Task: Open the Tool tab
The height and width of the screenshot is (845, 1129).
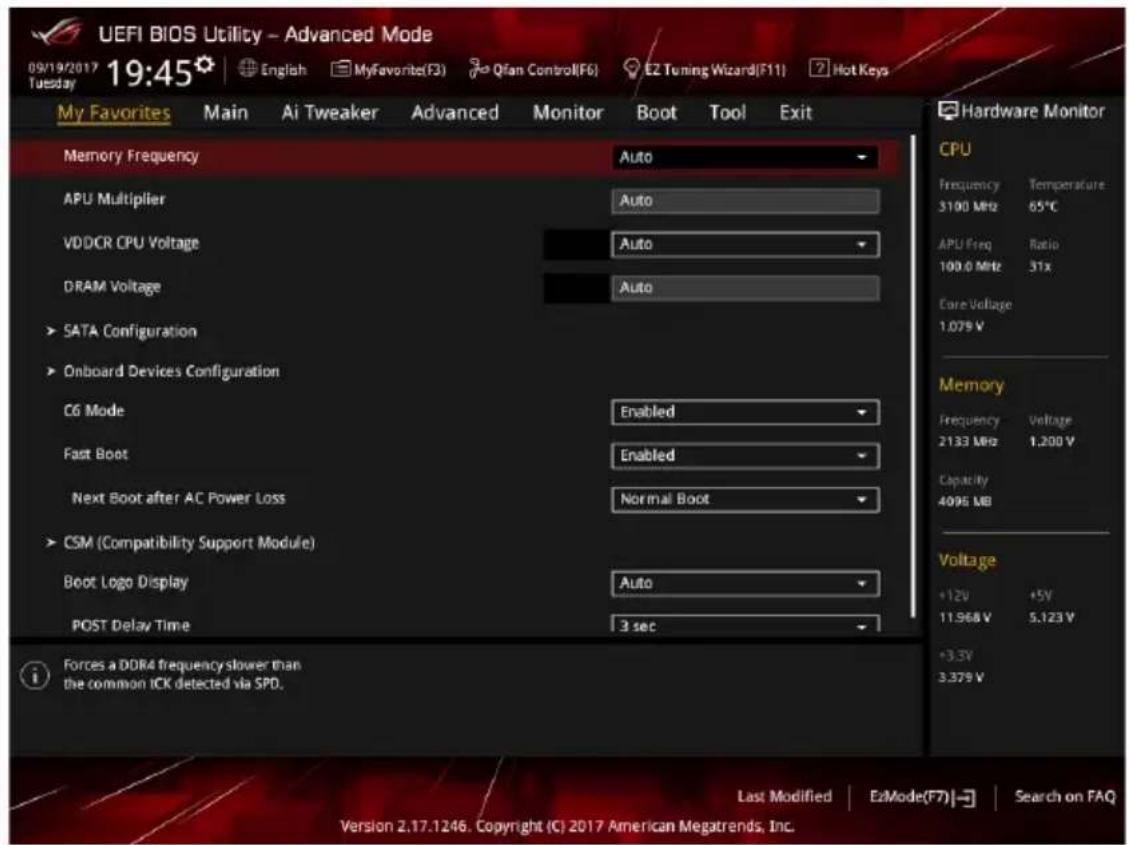Action: pyautogui.click(x=727, y=112)
